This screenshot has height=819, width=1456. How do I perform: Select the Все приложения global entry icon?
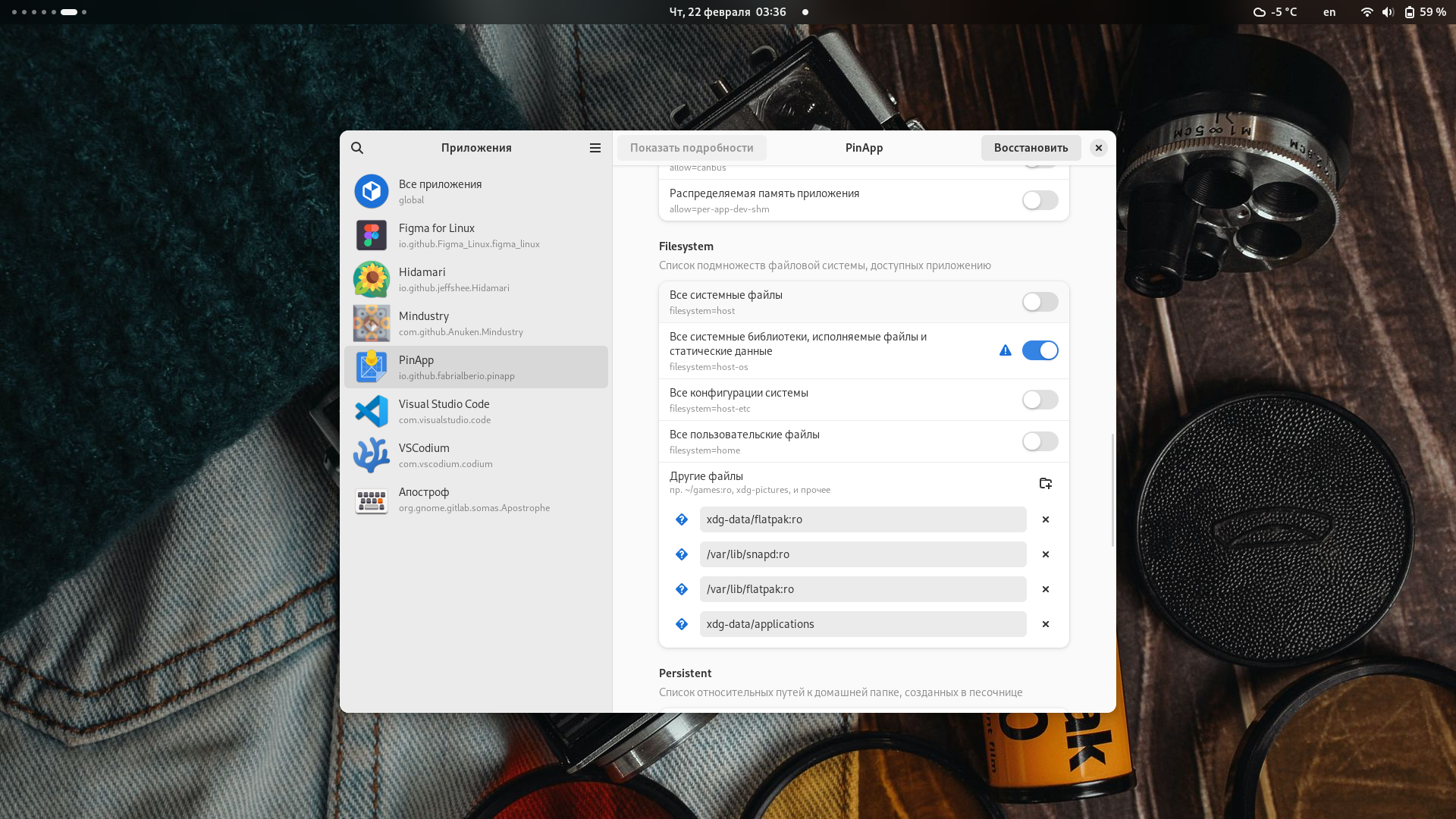372,191
